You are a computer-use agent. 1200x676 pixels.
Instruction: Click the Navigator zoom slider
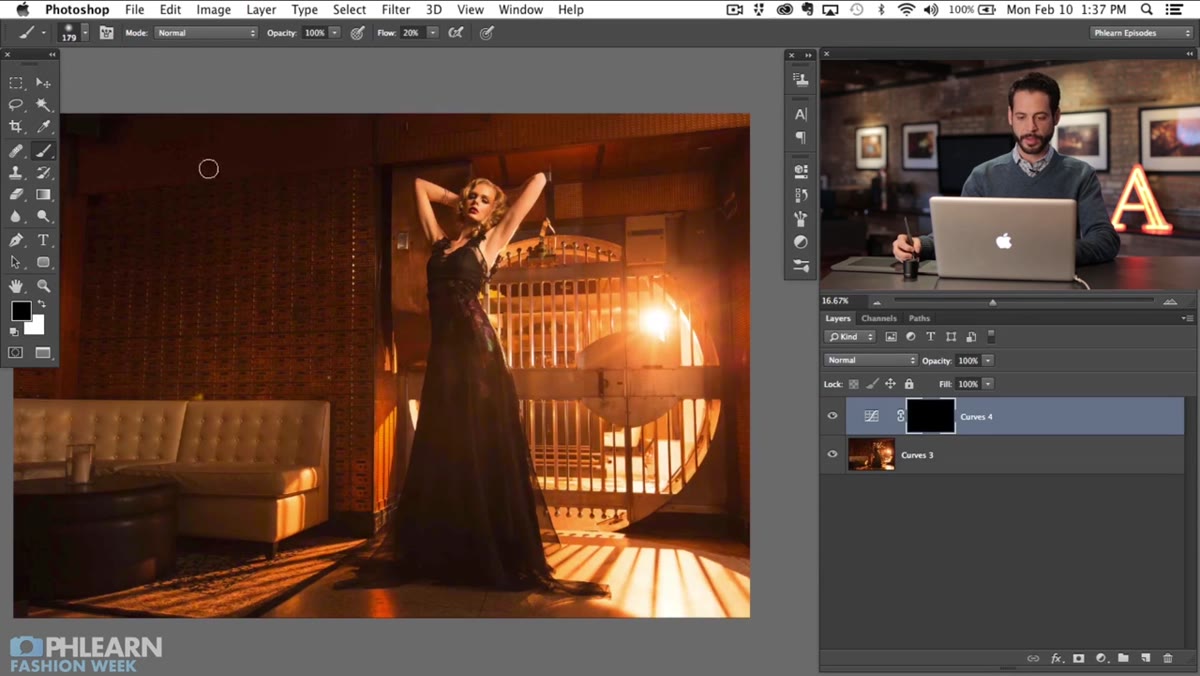(992, 301)
